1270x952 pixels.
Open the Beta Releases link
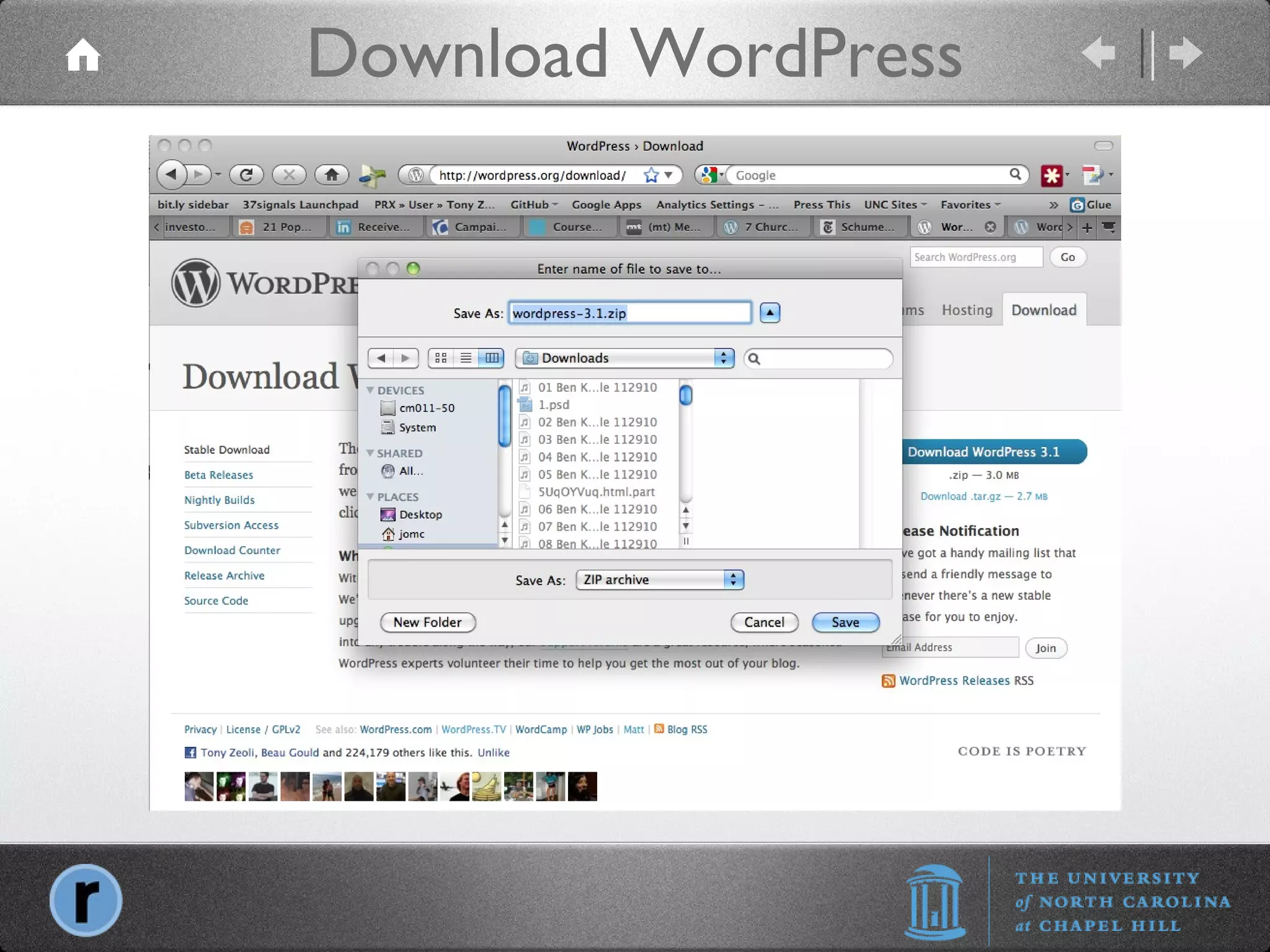(218, 475)
